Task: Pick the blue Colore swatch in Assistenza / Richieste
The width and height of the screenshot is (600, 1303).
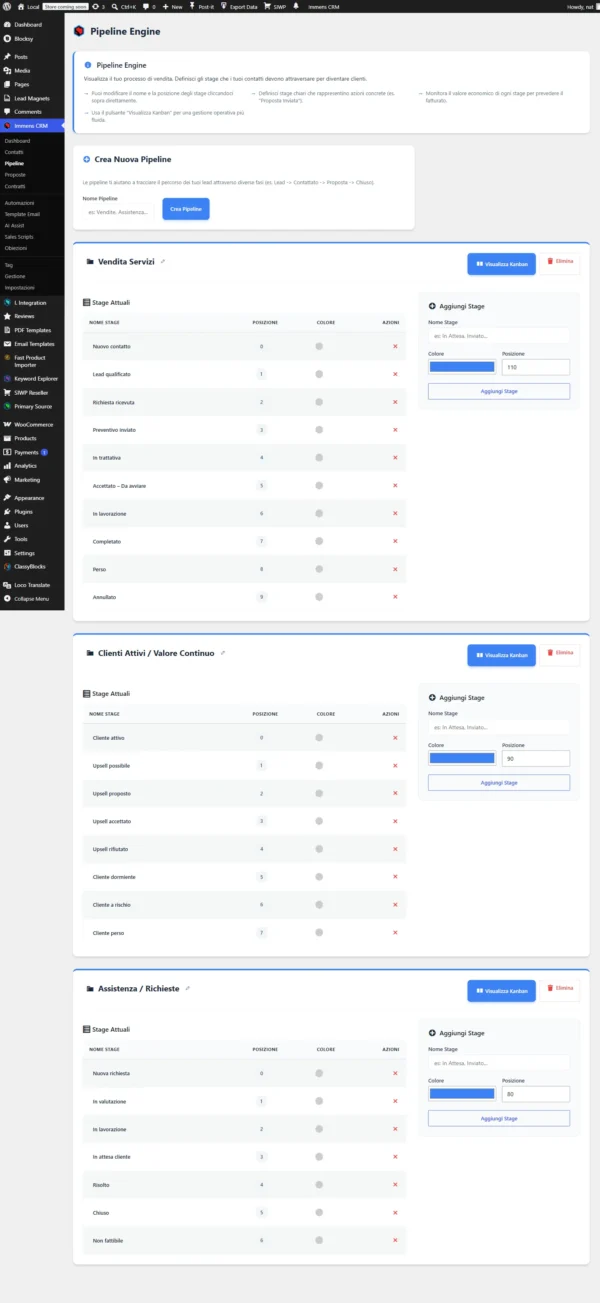Action: [461, 1094]
